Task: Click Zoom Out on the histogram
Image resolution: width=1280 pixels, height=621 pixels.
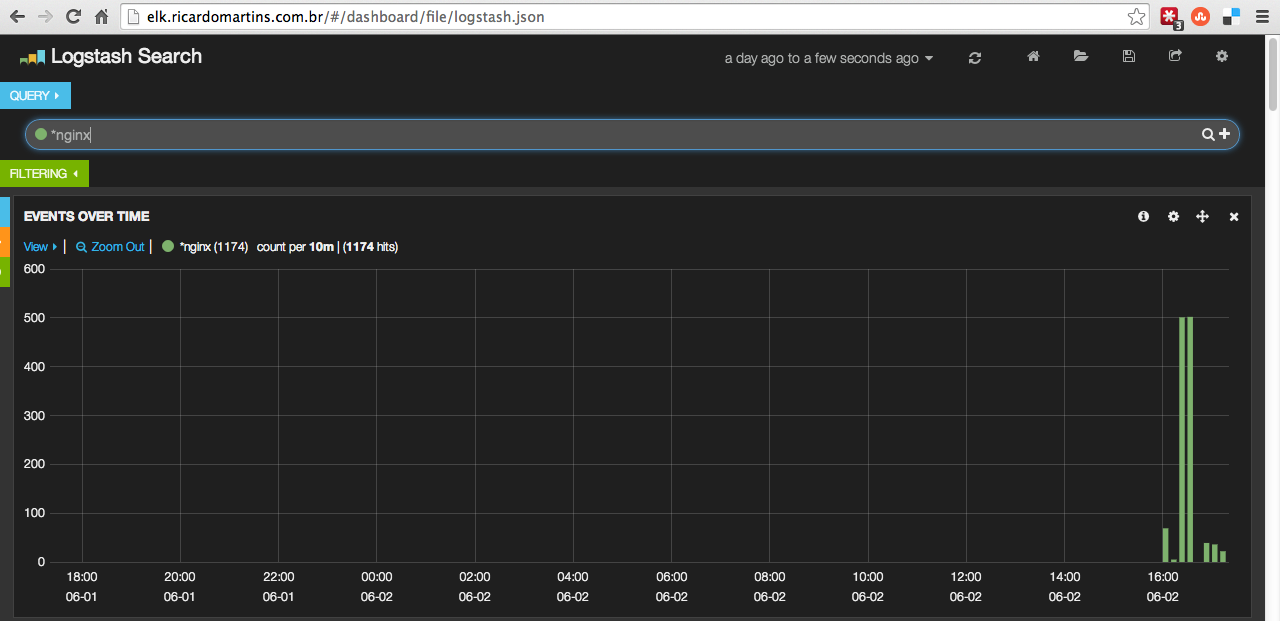Action: click(109, 246)
